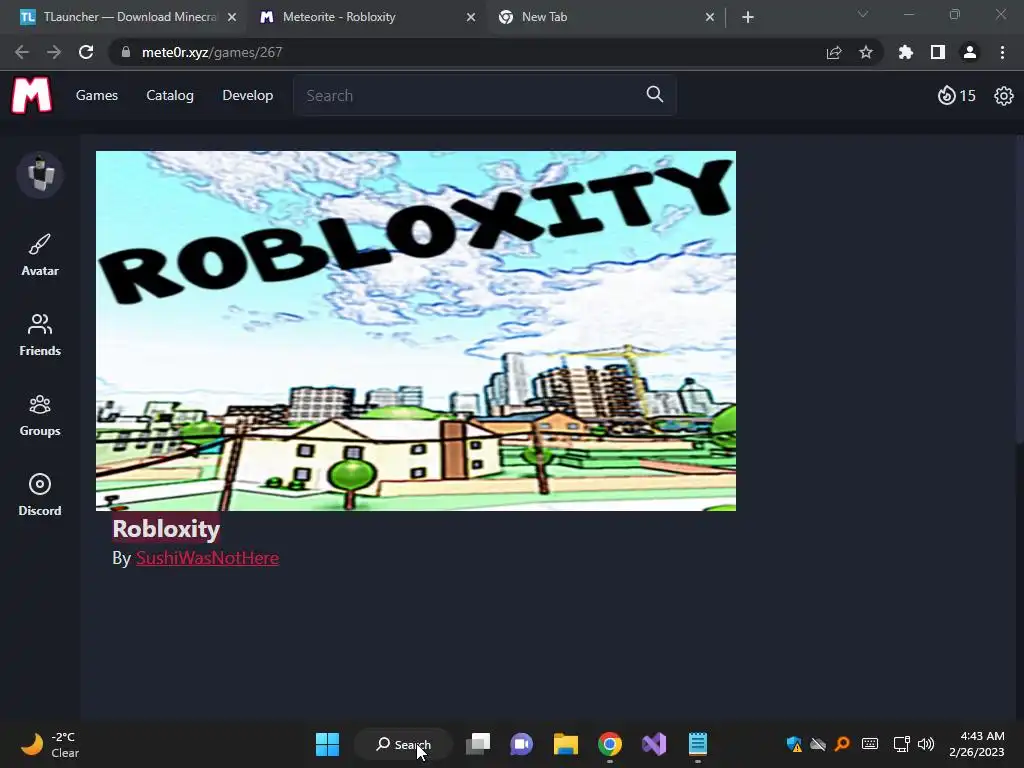Click the orange search tray icon
Screen dimensions: 1024x768
click(842, 744)
